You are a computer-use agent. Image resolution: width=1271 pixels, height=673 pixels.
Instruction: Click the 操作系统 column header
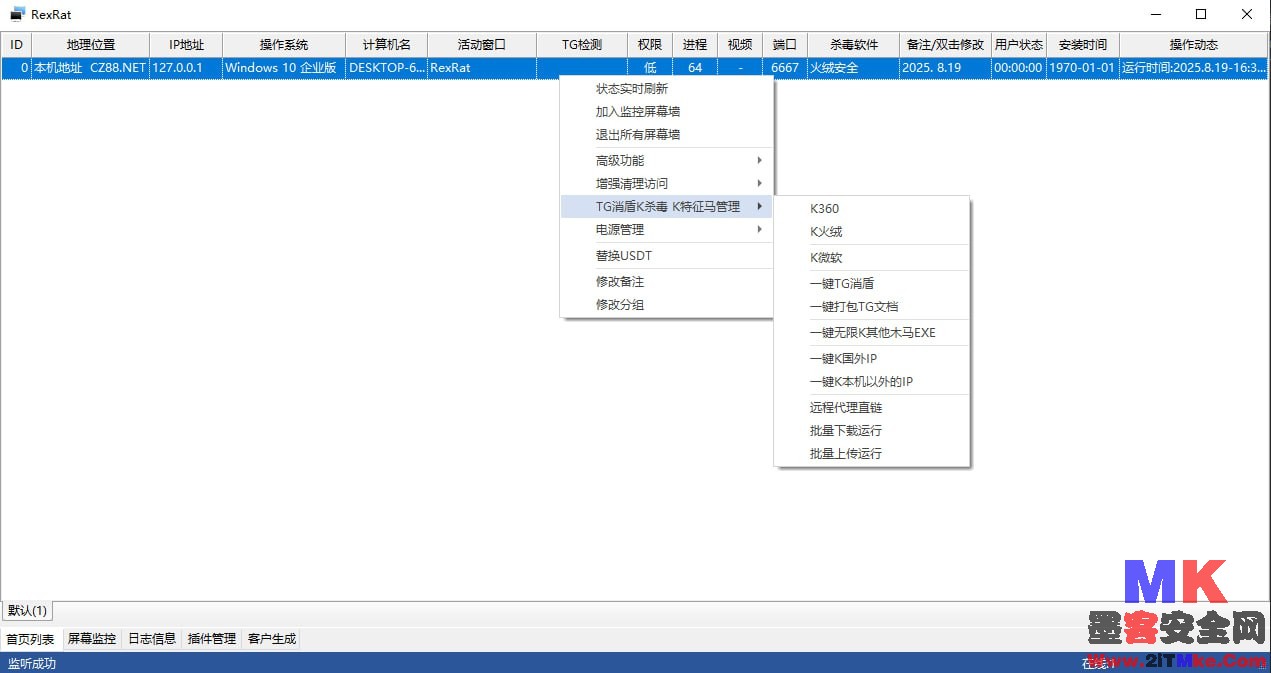(x=284, y=45)
